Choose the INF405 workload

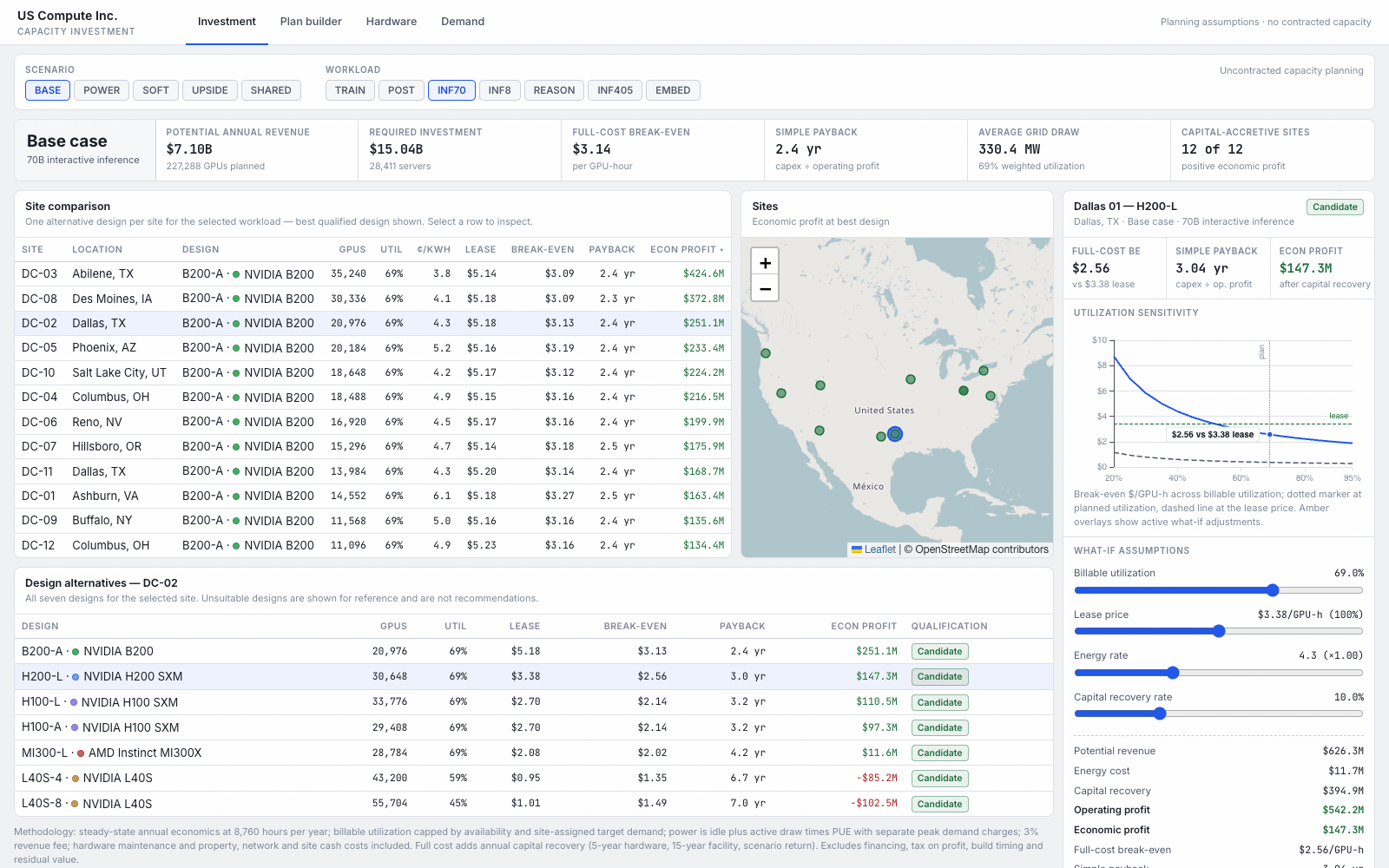(x=616, y=90)
